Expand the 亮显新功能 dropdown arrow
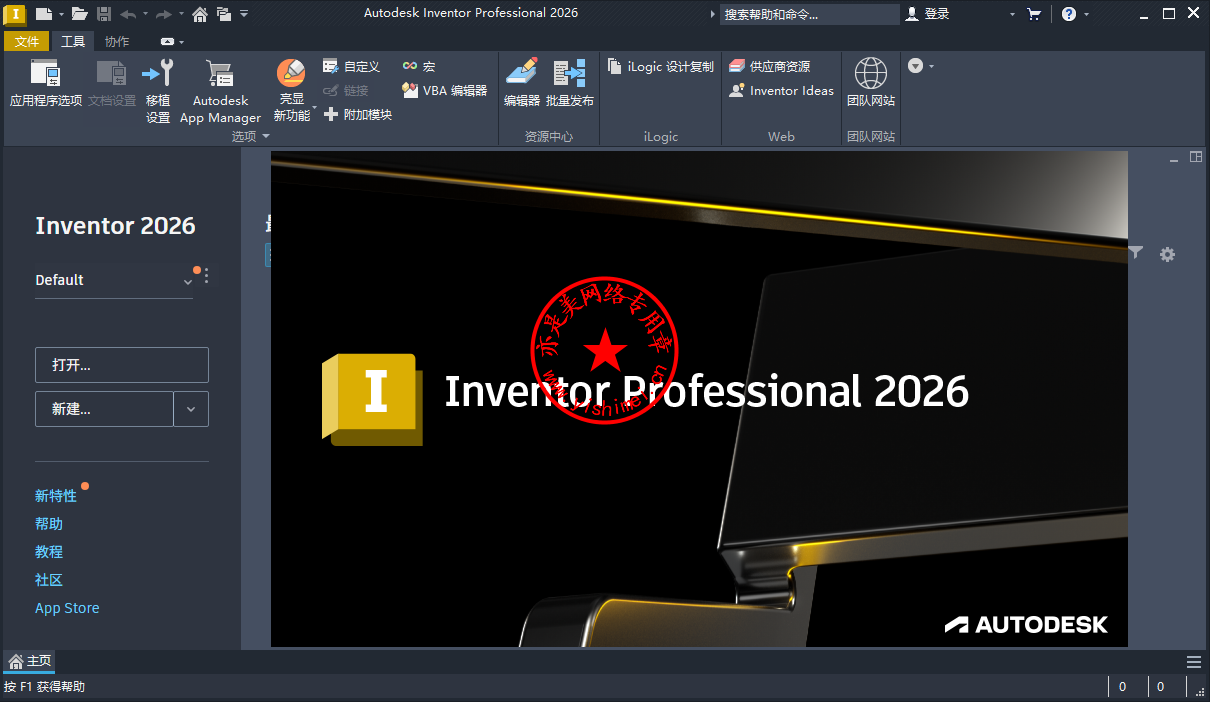 pos(314,107)
